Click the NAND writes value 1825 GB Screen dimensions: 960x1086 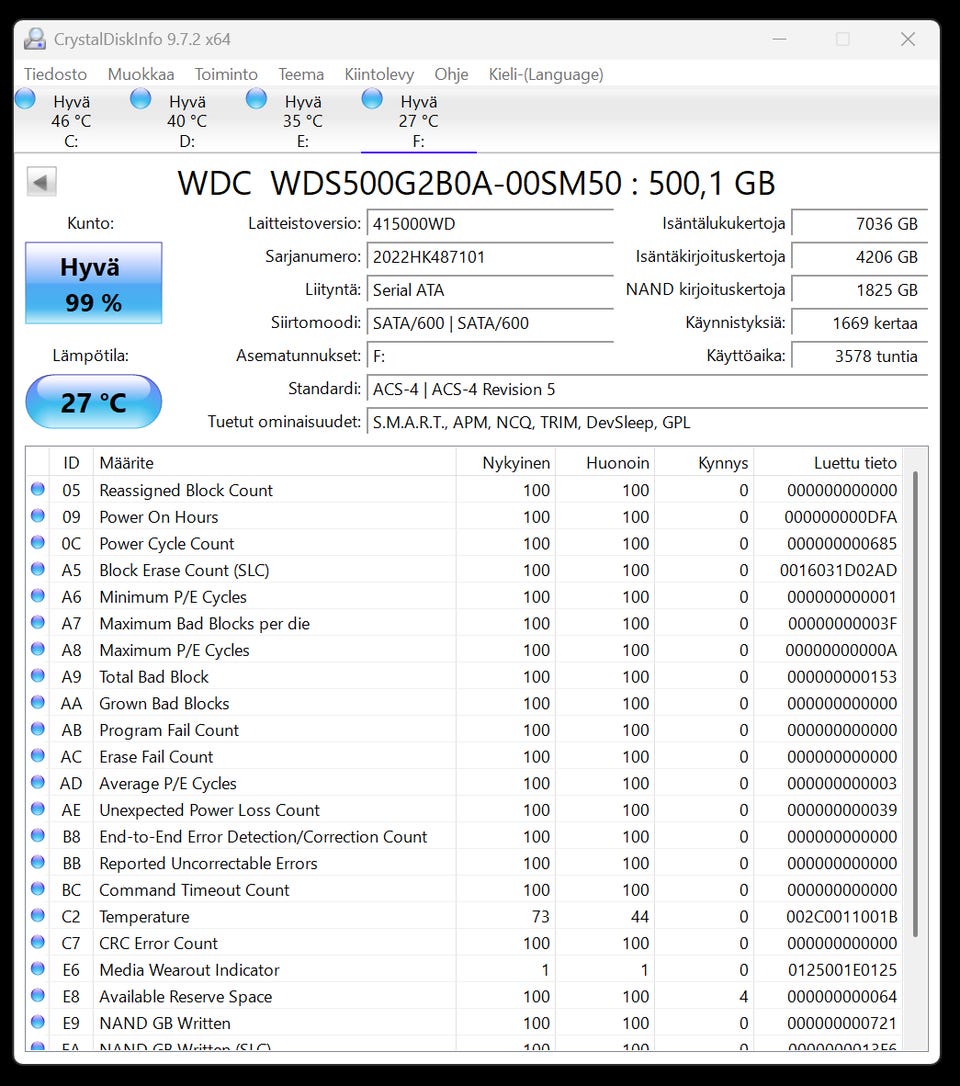860,290
